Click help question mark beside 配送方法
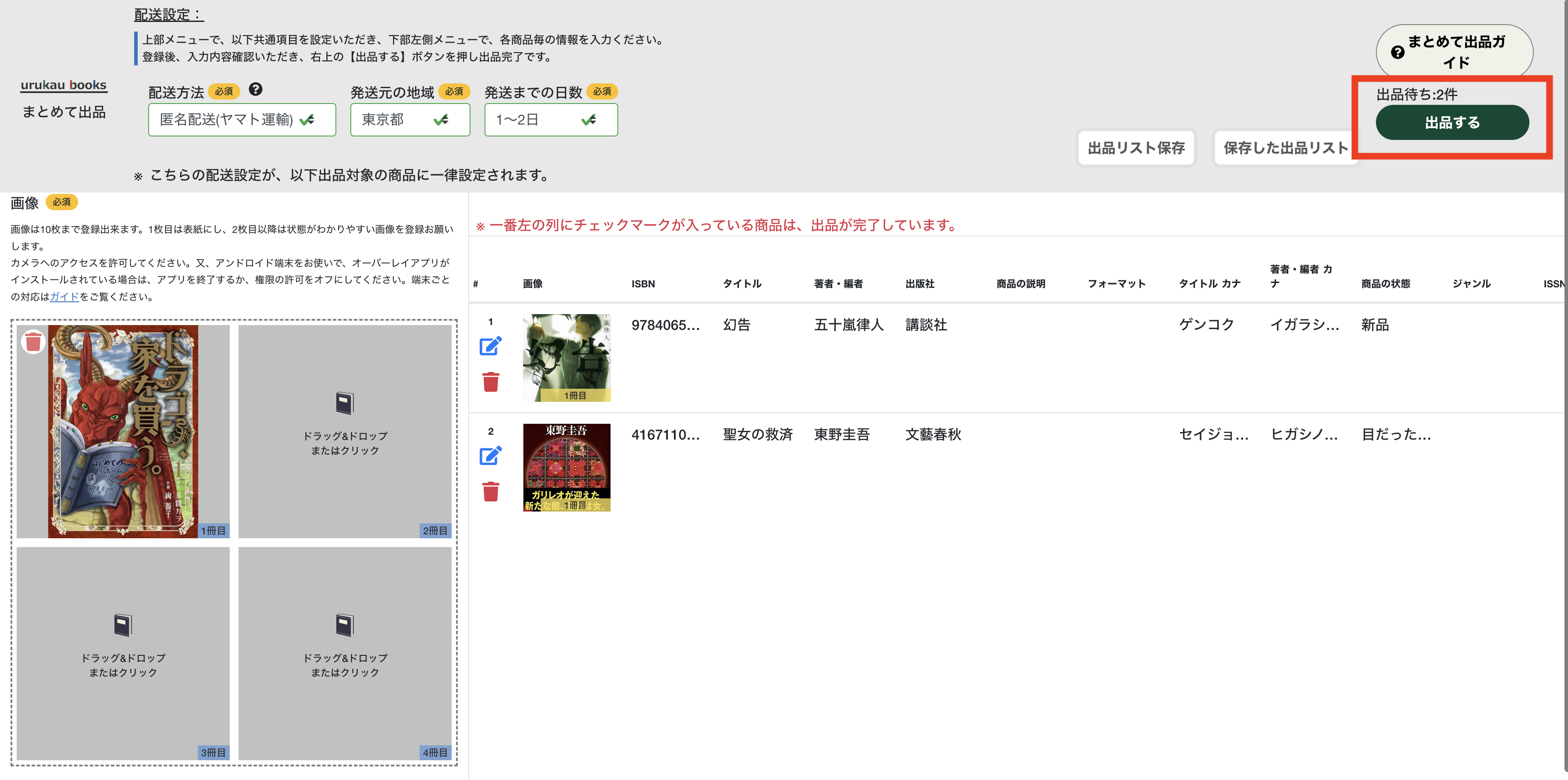 [x=256, y=89]
